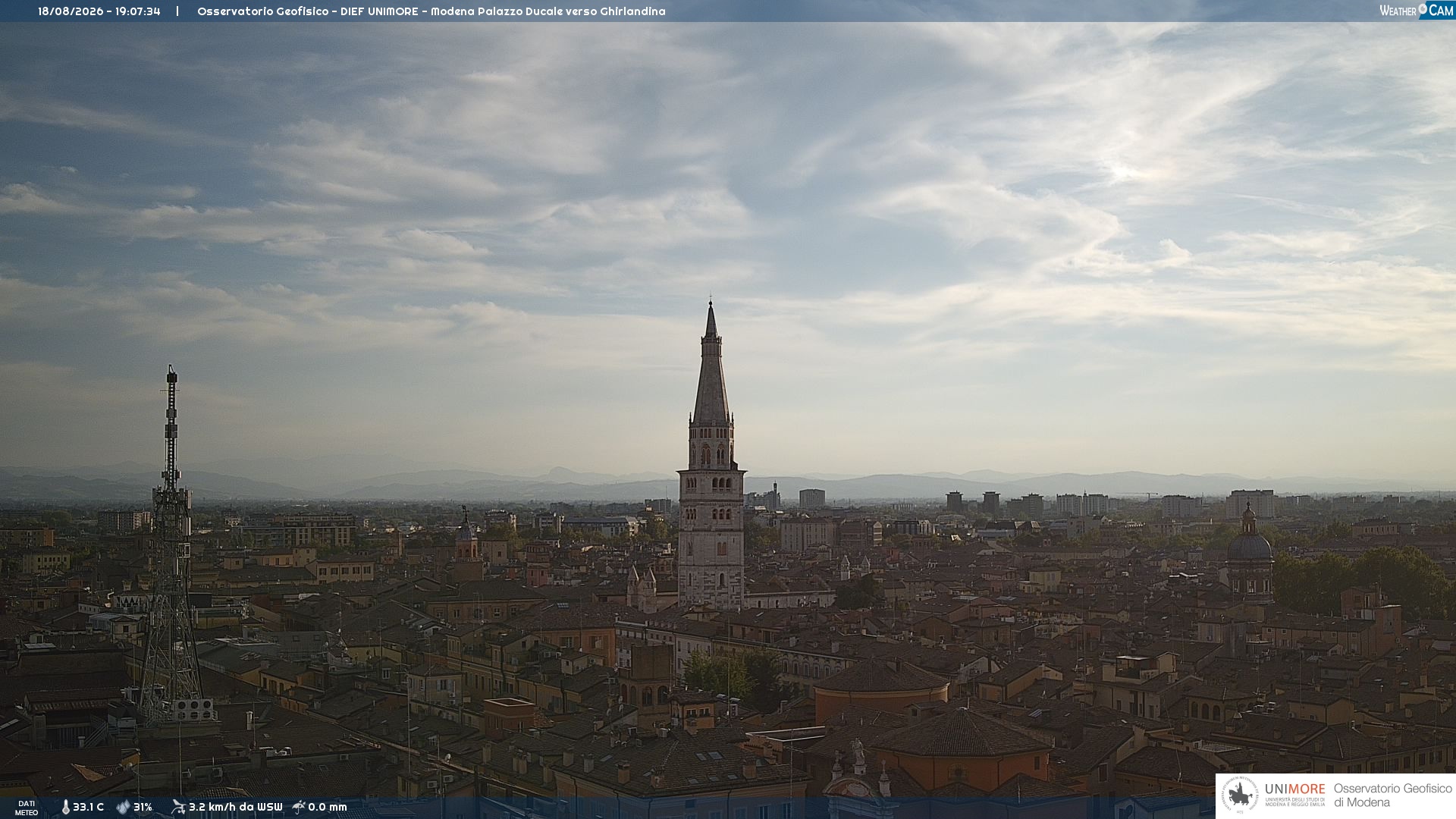The height and width of the screenshot is (819, 1456).
Task: Click the 18/08/2026 date and time stamp
Action: (99, 11)
